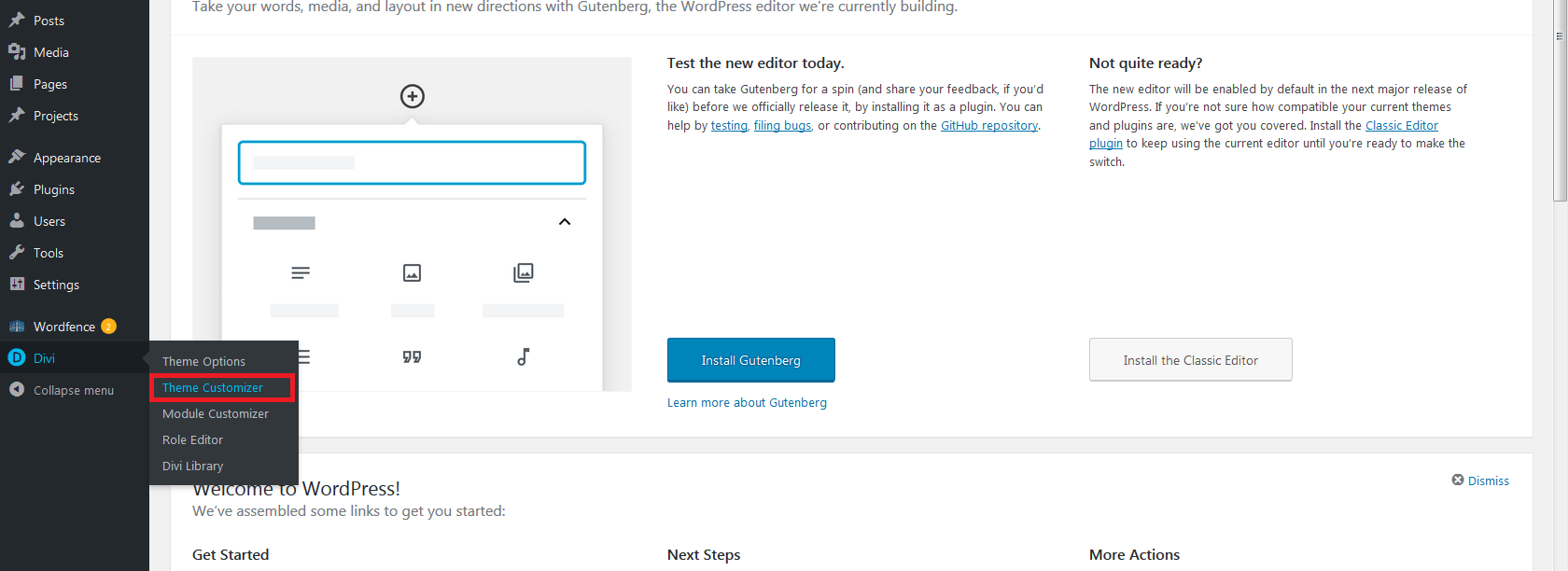Open the GitHub repository link
Screen dimensions: 1568x571
(989, 126)
